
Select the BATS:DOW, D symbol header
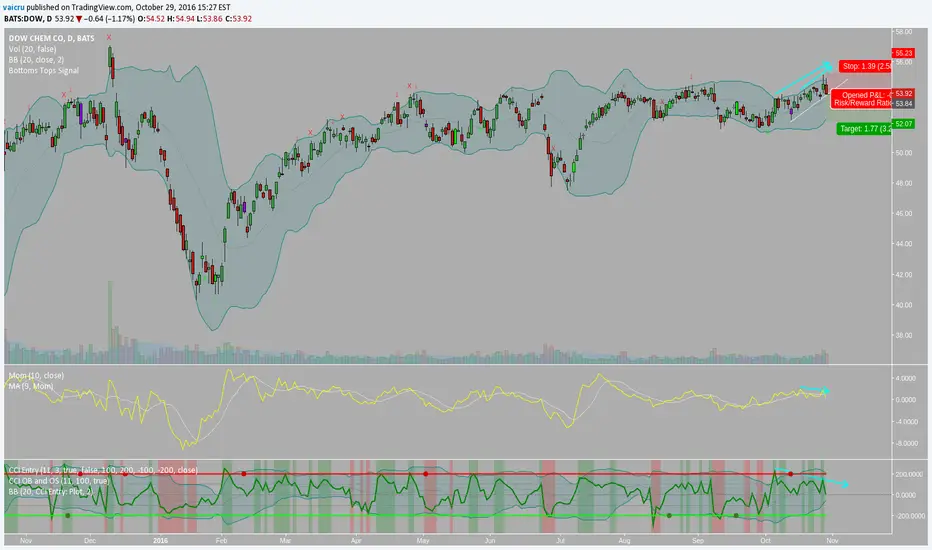click(x=28, y=18)
